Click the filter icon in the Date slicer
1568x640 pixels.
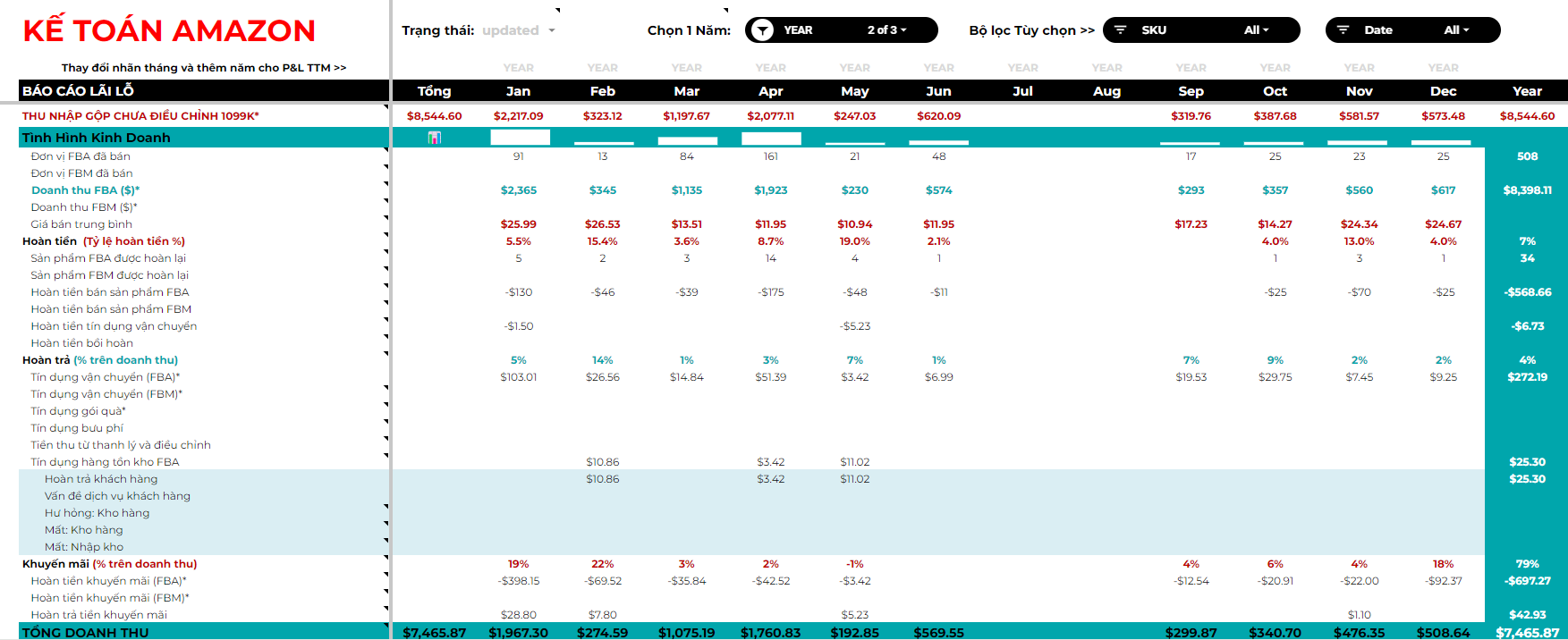coord(1343,30)
